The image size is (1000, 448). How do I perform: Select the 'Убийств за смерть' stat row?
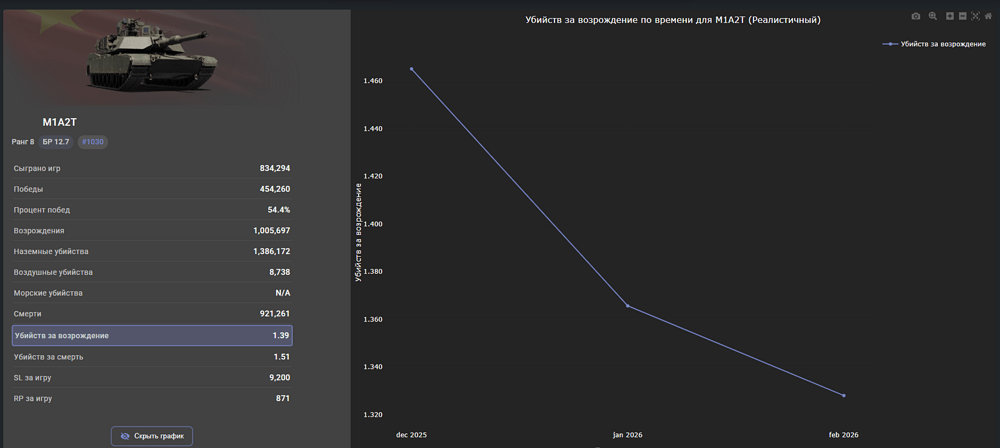152,357
